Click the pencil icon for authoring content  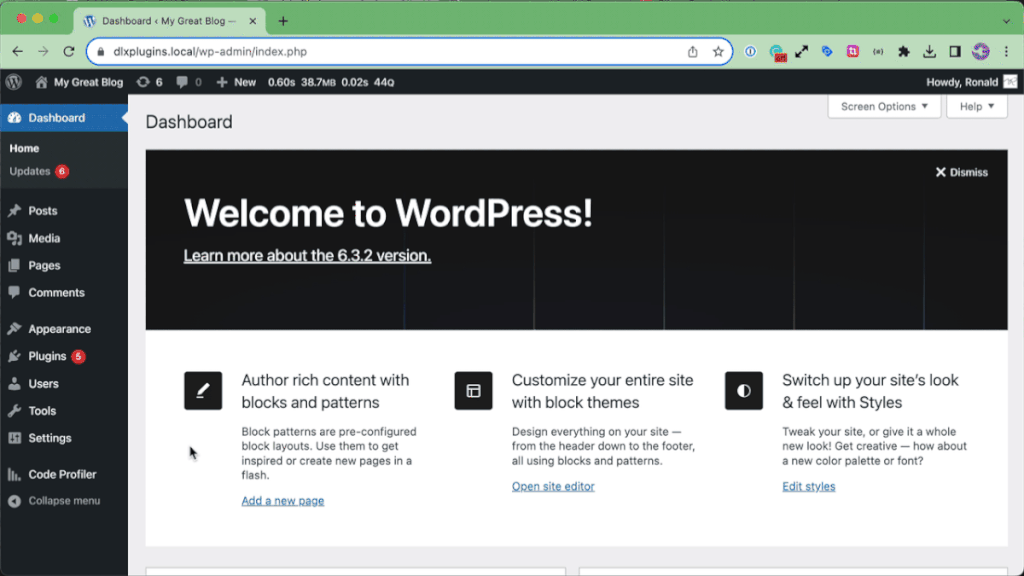(x=202, y=391)
